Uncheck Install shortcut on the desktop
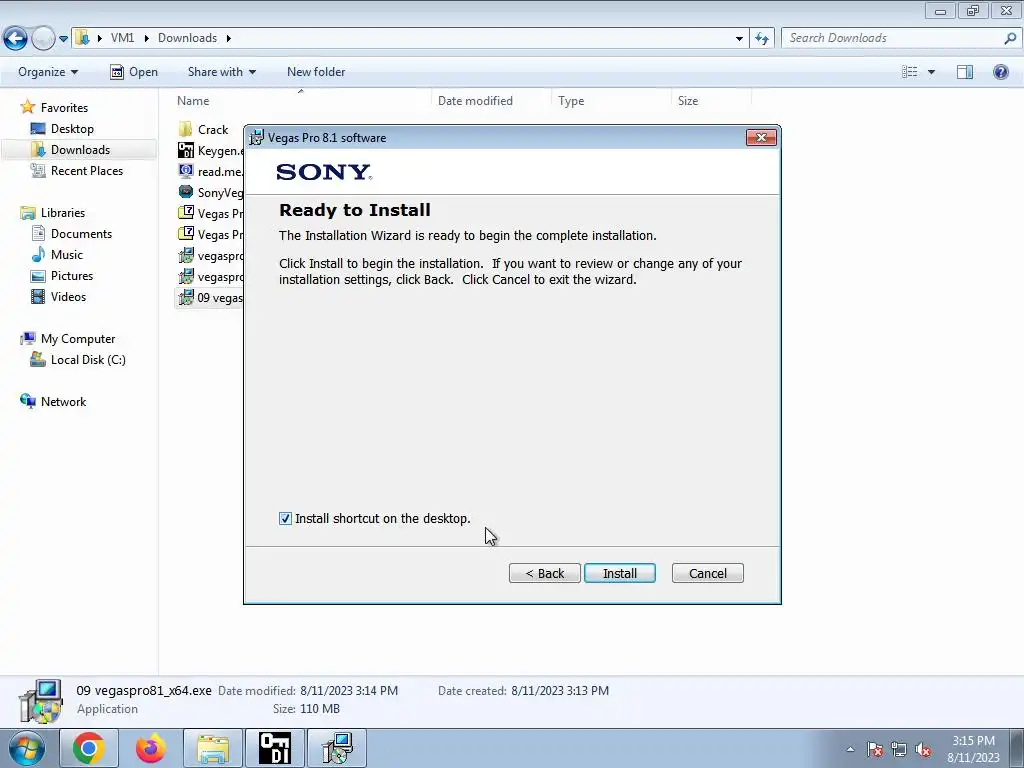Viewport: 1024px width, 768px height. pyautogui.click(x=285, y=519)
